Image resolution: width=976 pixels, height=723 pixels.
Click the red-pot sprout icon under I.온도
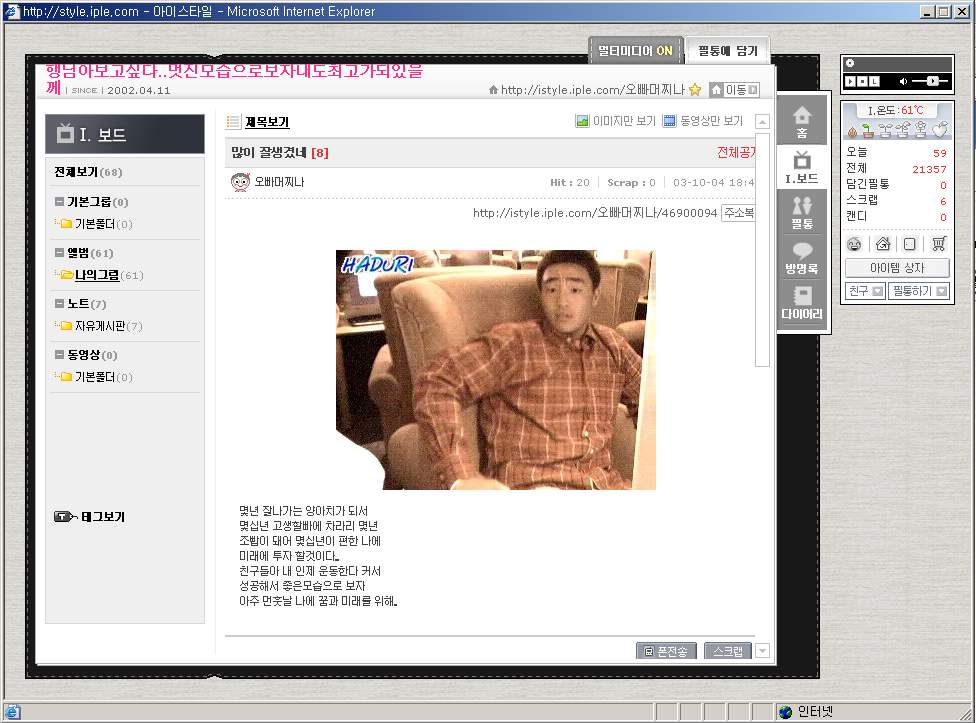point(867,131)
